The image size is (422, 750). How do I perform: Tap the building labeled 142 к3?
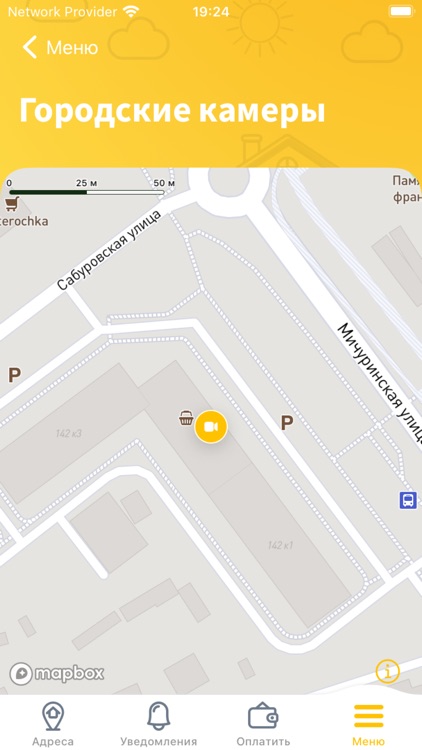tap(68, 434)
